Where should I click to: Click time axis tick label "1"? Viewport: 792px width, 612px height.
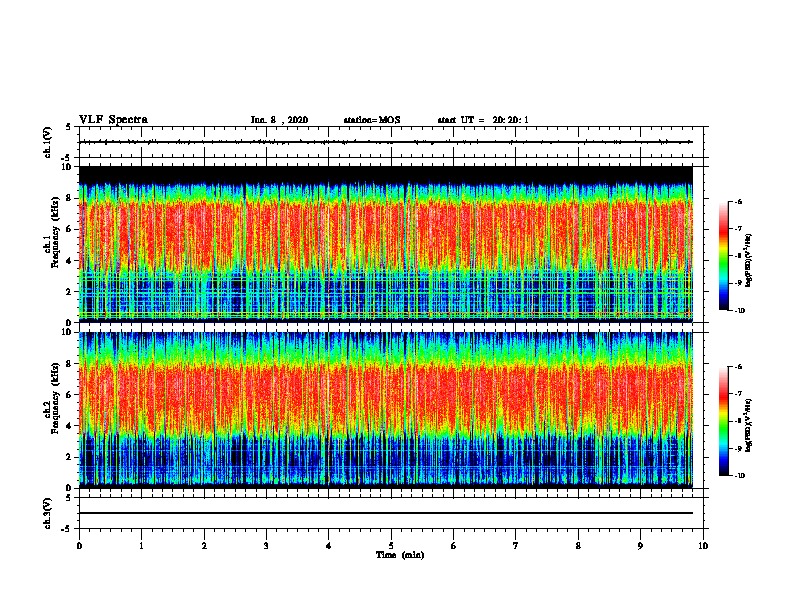tap(141, 545)
